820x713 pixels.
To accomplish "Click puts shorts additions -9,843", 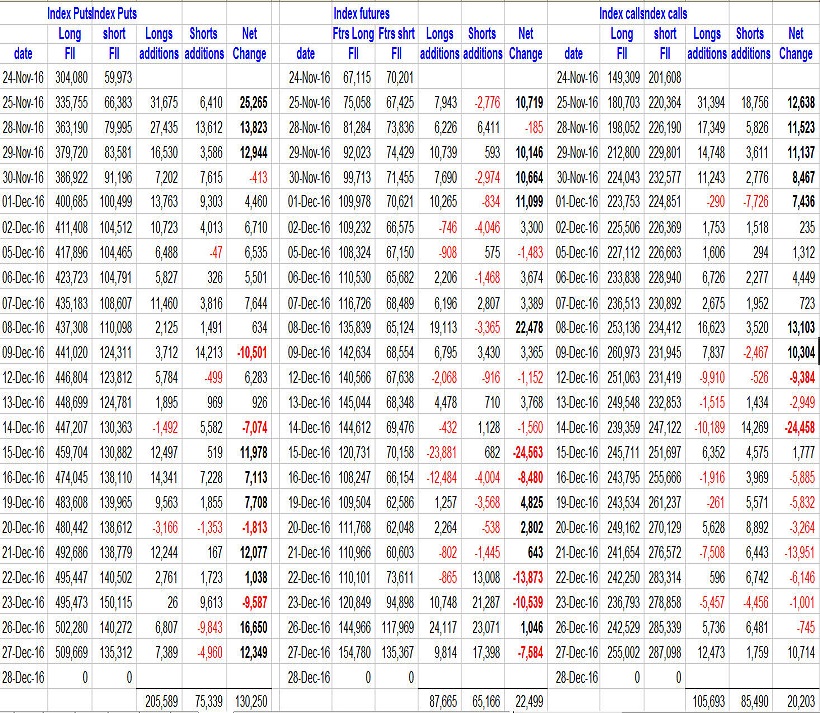I will click(x=210, y=627).
